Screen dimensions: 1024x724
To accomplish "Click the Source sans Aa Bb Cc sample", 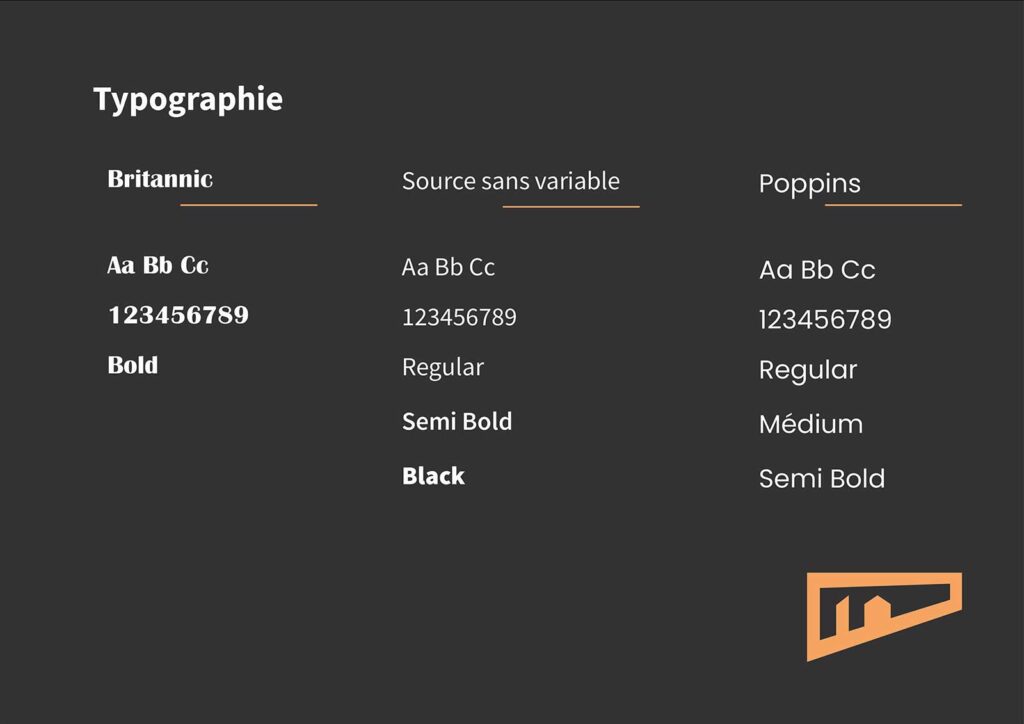I will [x=448, y=267].
